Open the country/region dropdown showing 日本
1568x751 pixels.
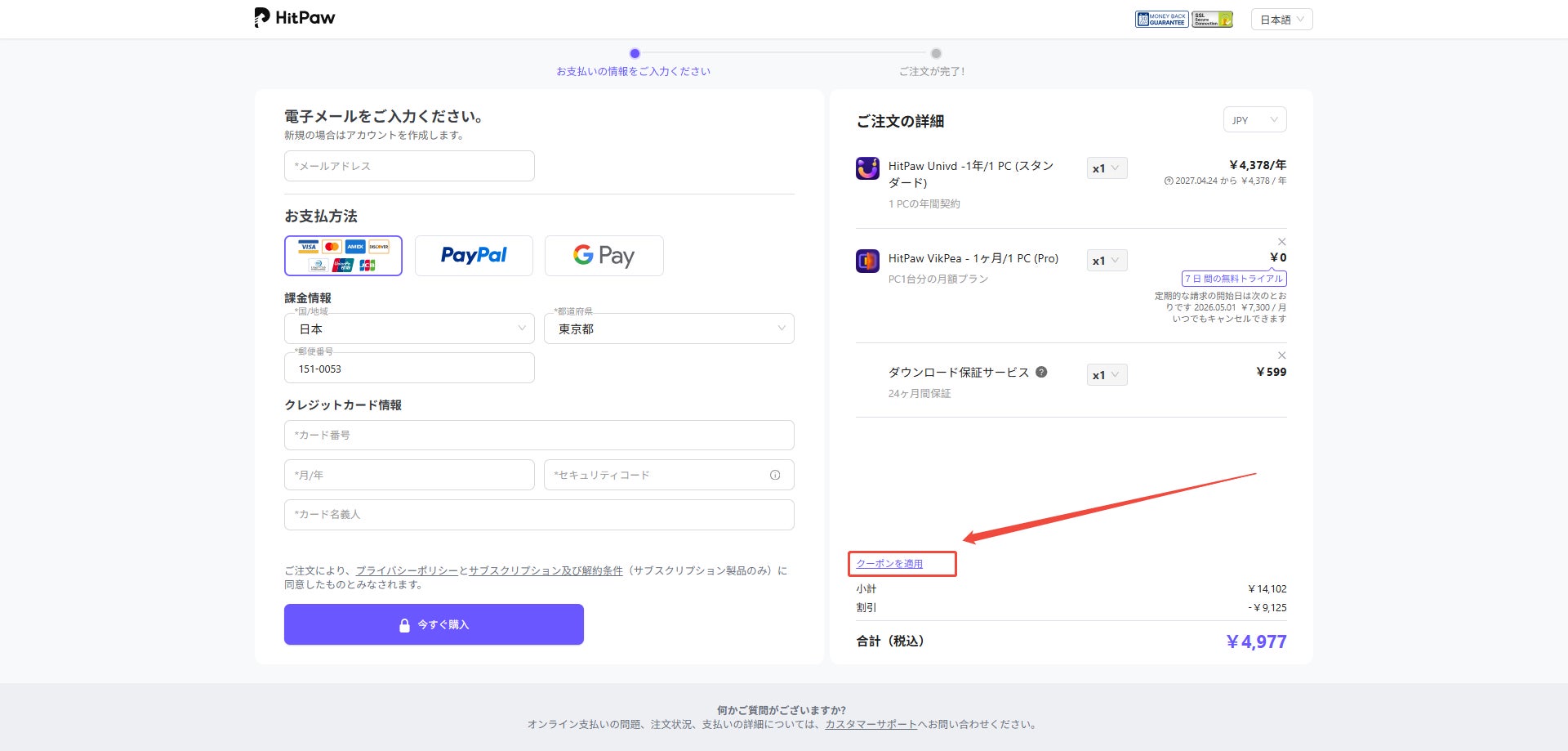(409, 329)
